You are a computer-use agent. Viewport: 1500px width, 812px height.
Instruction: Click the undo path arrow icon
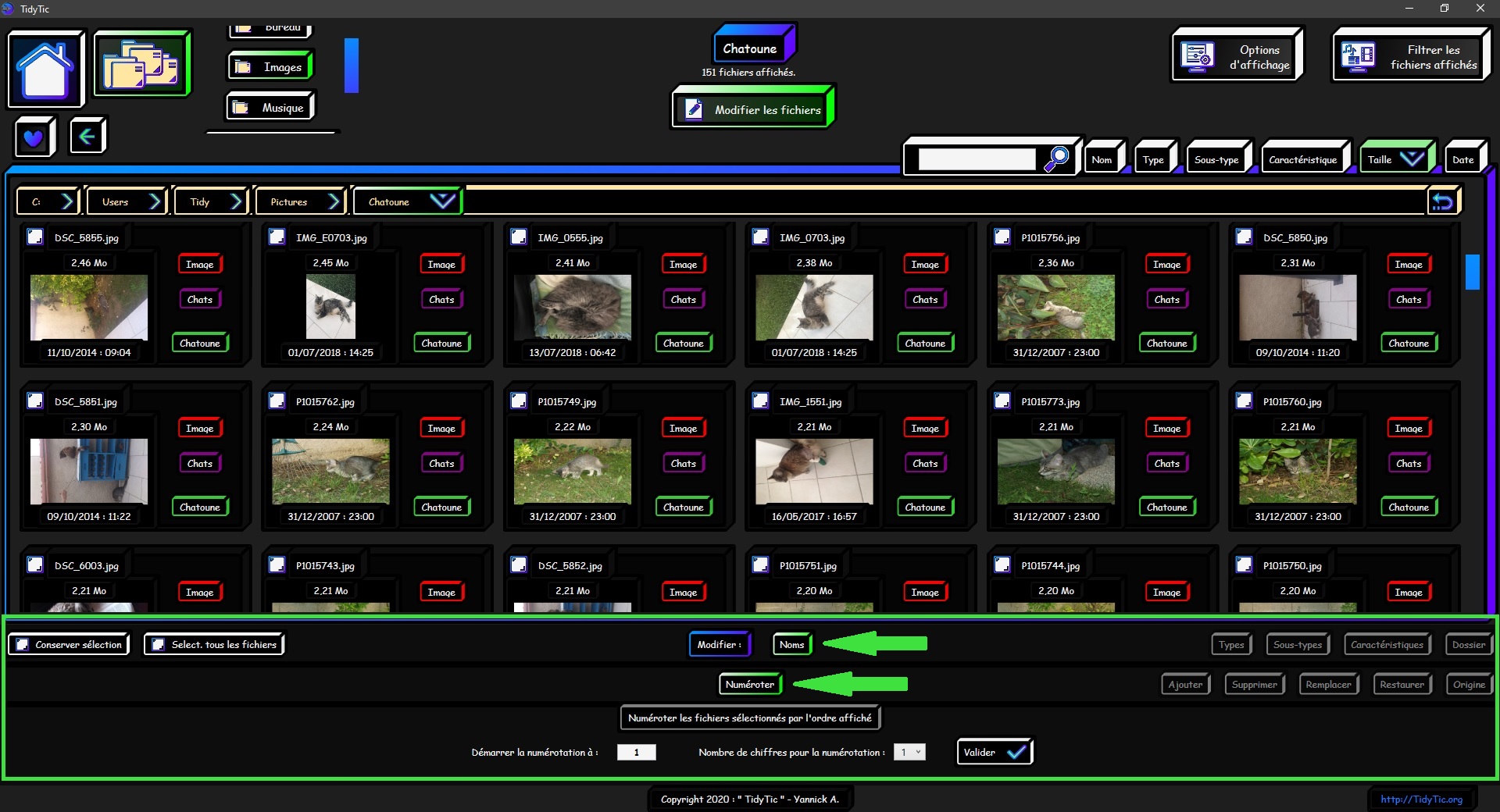coord(1442,201)
